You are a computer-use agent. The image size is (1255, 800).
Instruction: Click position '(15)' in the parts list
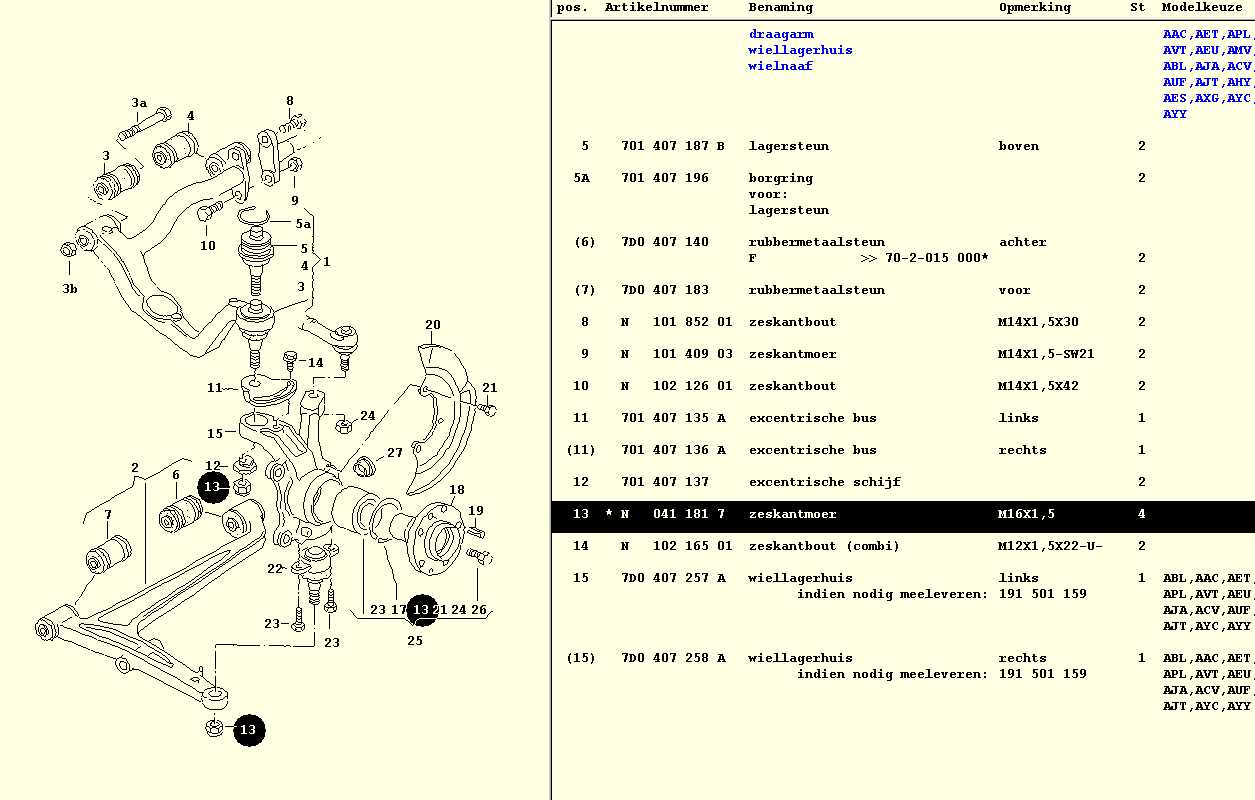[581, 658]
